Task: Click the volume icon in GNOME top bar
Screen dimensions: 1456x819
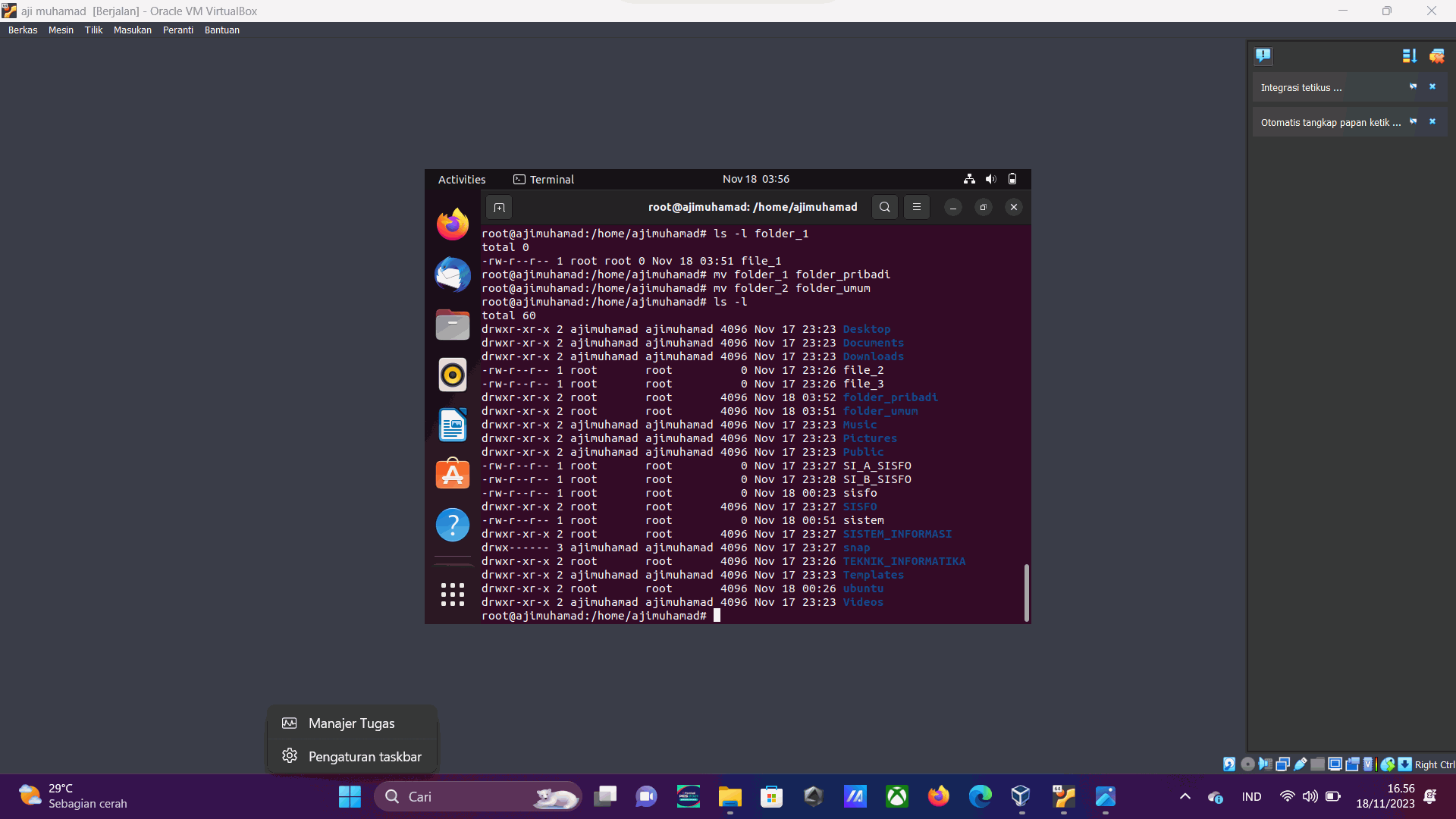Action: [990, 179]
